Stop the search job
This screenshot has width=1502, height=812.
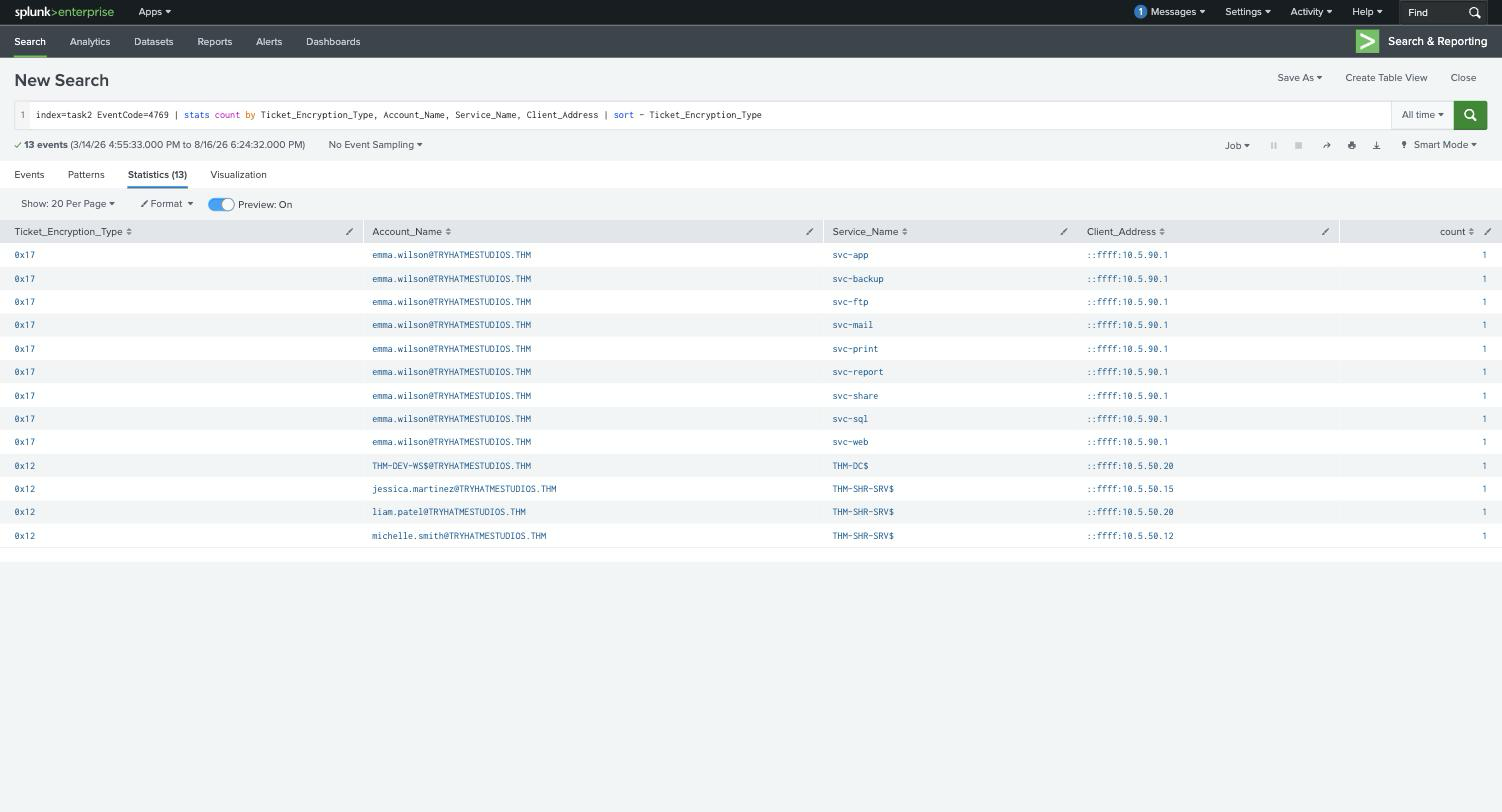click(1298, 145)
